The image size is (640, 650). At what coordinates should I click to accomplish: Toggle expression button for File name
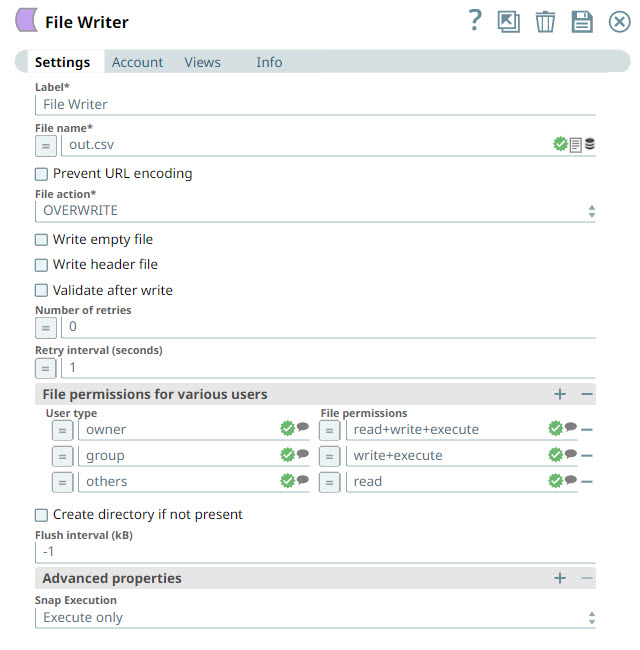46,145
